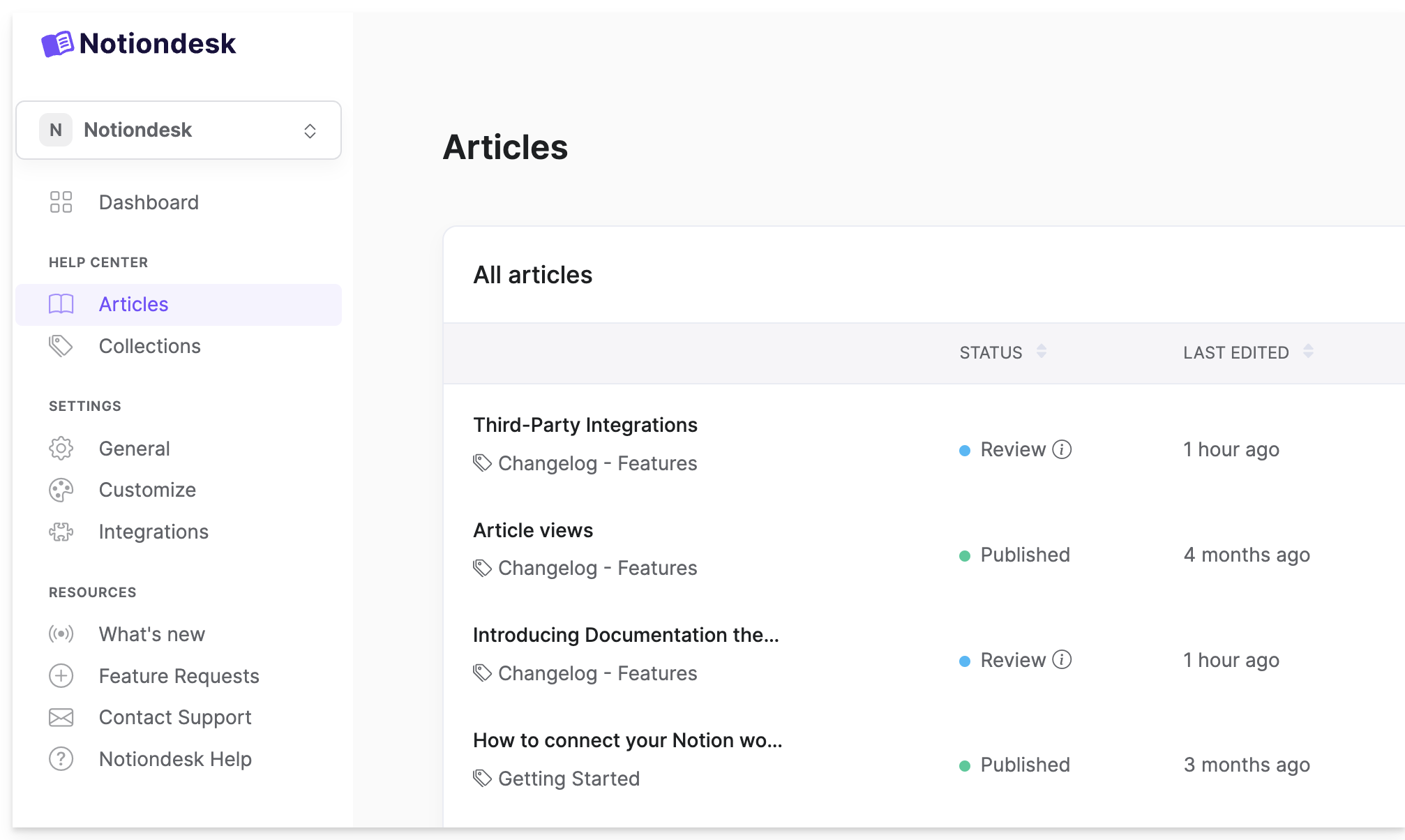The image size is (1405, 840).
Task: Click the '3 months ago' edit time
Action: click(x=1247, y=765)
